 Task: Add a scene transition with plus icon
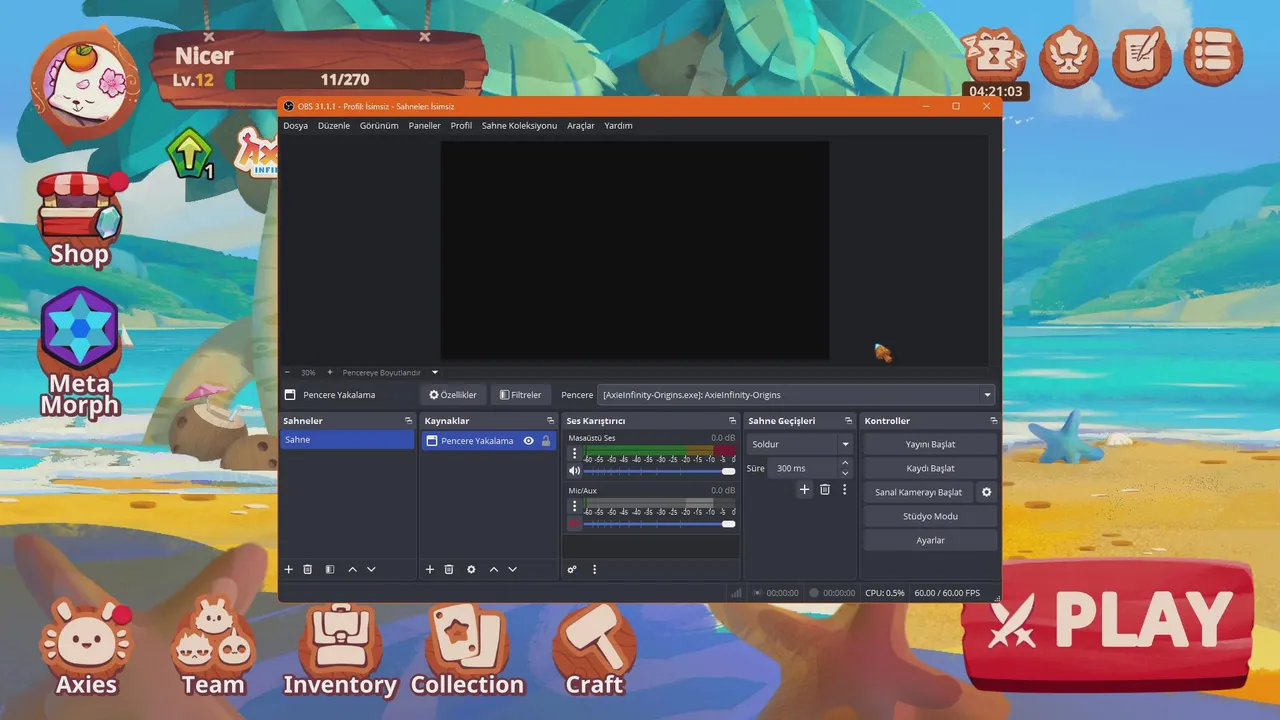click(804, 489)
